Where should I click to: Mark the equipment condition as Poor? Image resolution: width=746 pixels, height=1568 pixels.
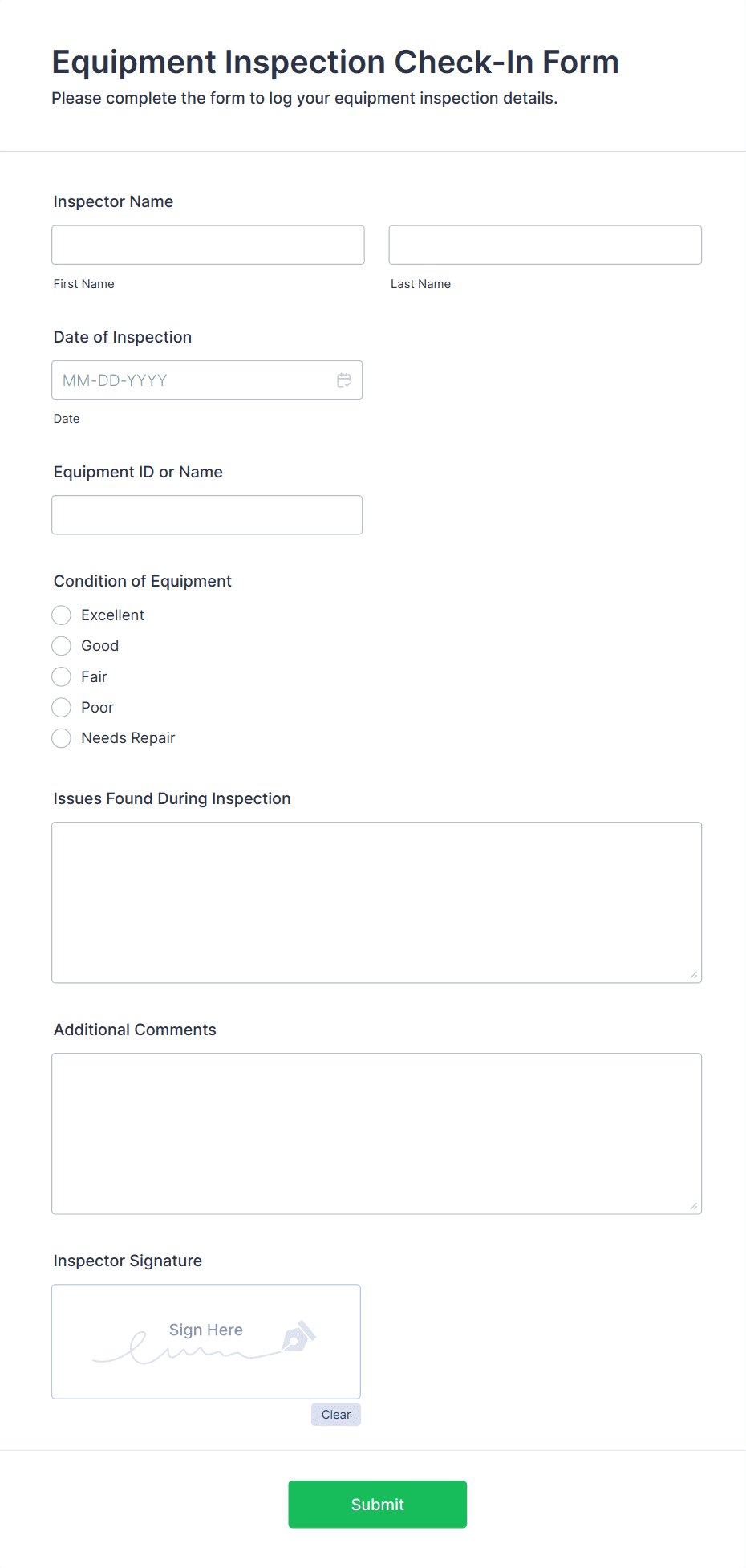click(x=61, y=707)
